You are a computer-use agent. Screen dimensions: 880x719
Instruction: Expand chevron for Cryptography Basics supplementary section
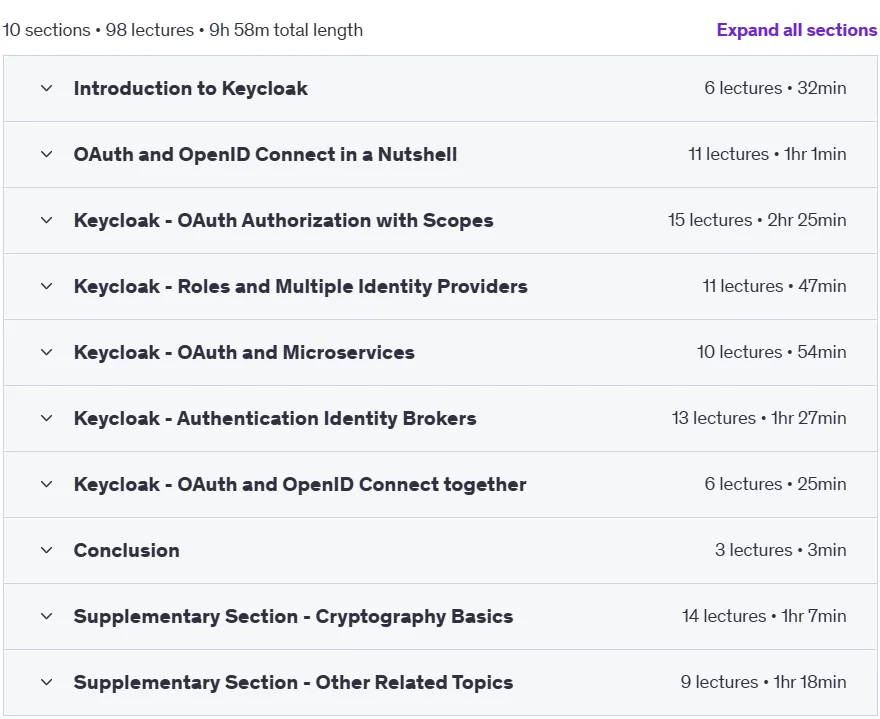[x=47, y=616]
